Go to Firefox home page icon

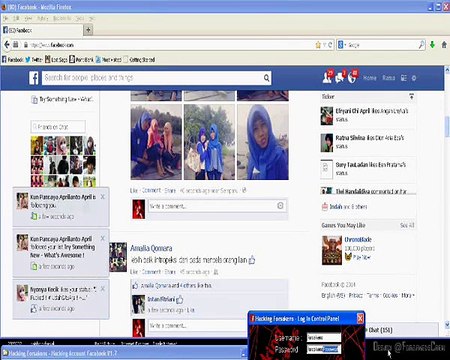(444, 45)
